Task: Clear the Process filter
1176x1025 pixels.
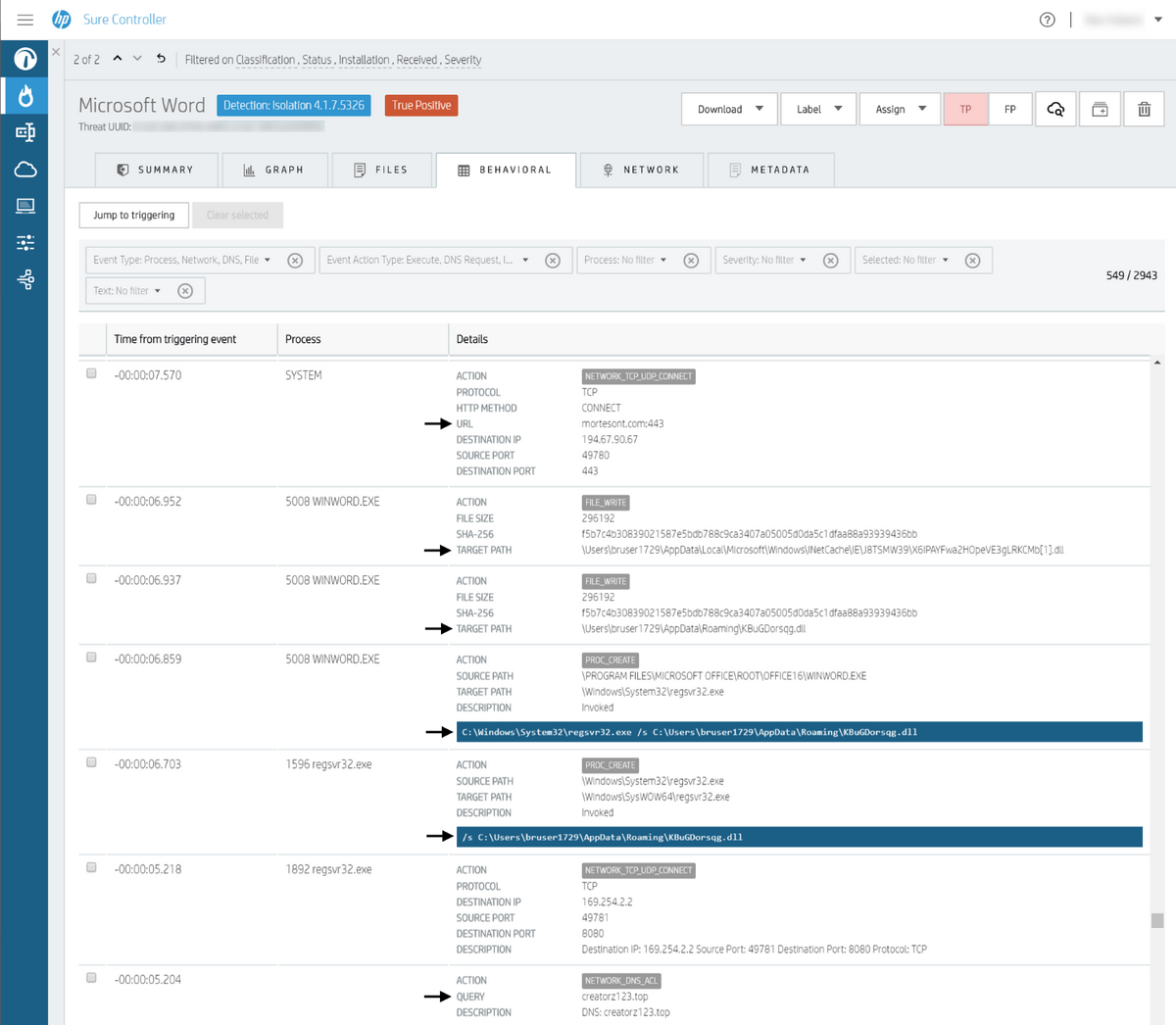Action: [x=691, y=261]
